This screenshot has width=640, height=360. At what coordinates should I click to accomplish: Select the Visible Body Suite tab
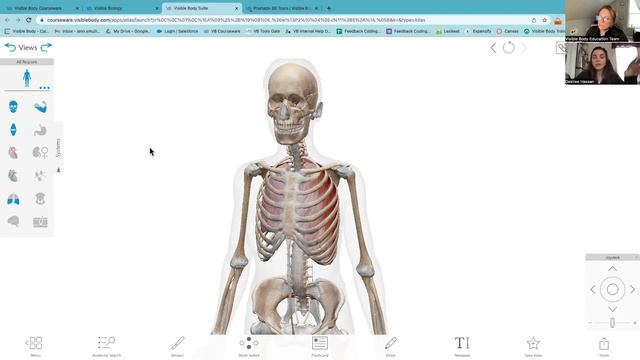(201, 8)
